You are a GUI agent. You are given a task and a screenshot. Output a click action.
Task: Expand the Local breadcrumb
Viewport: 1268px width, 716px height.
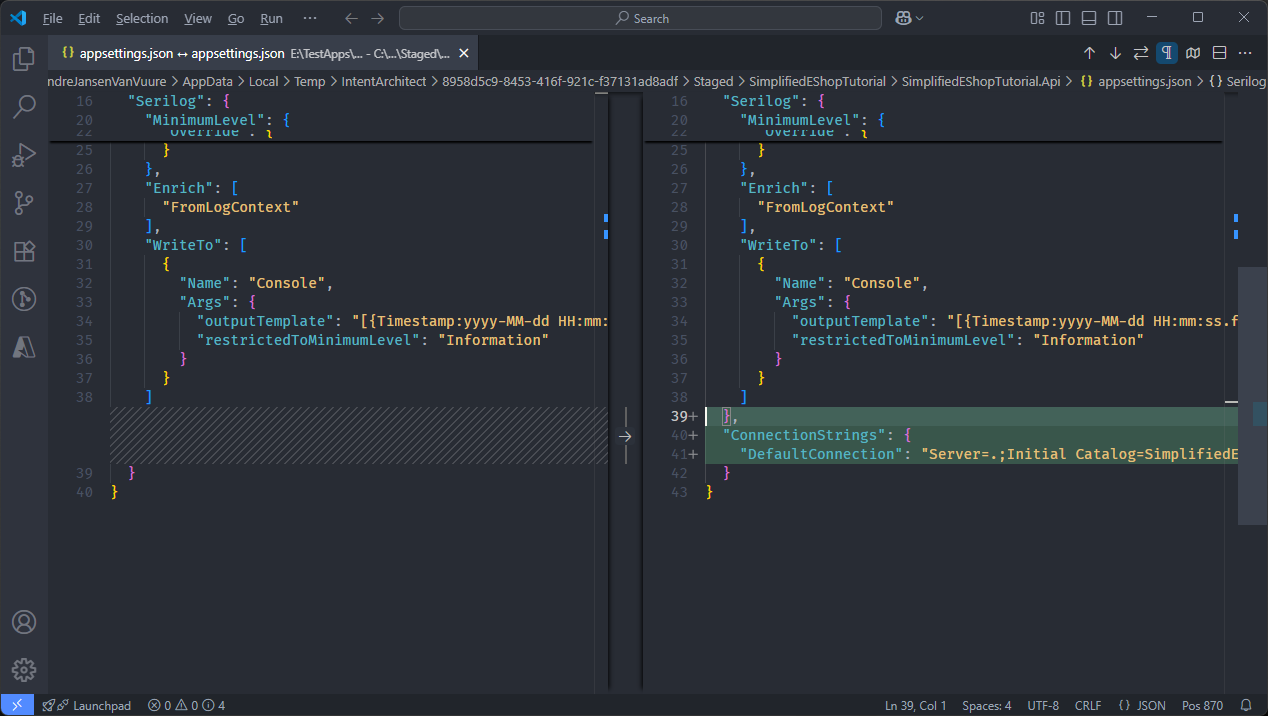point(264,82)
